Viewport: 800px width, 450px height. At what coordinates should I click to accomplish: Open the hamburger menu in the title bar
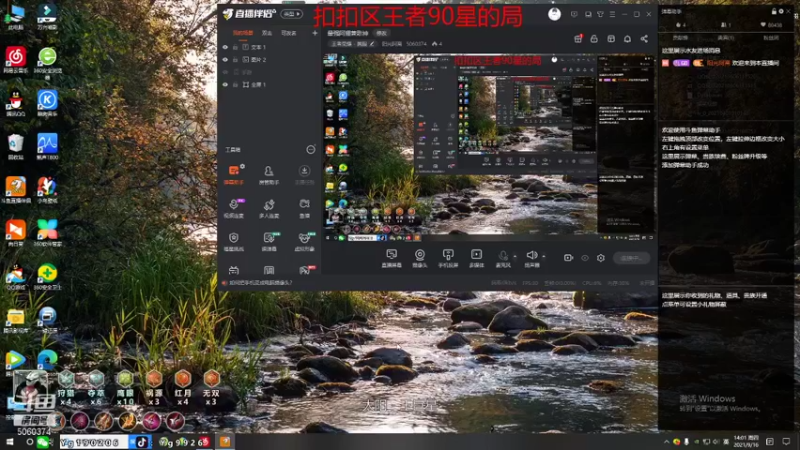[612, 14]
